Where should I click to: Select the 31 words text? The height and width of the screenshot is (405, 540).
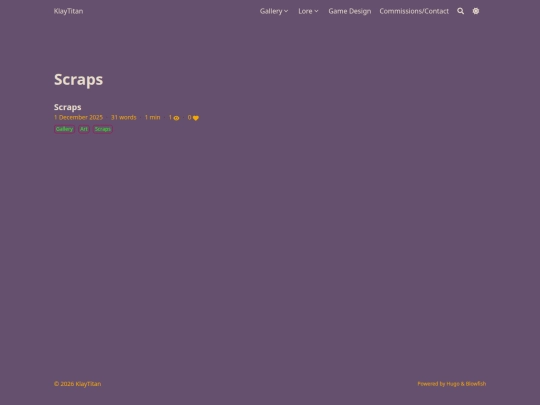point(124,117)
